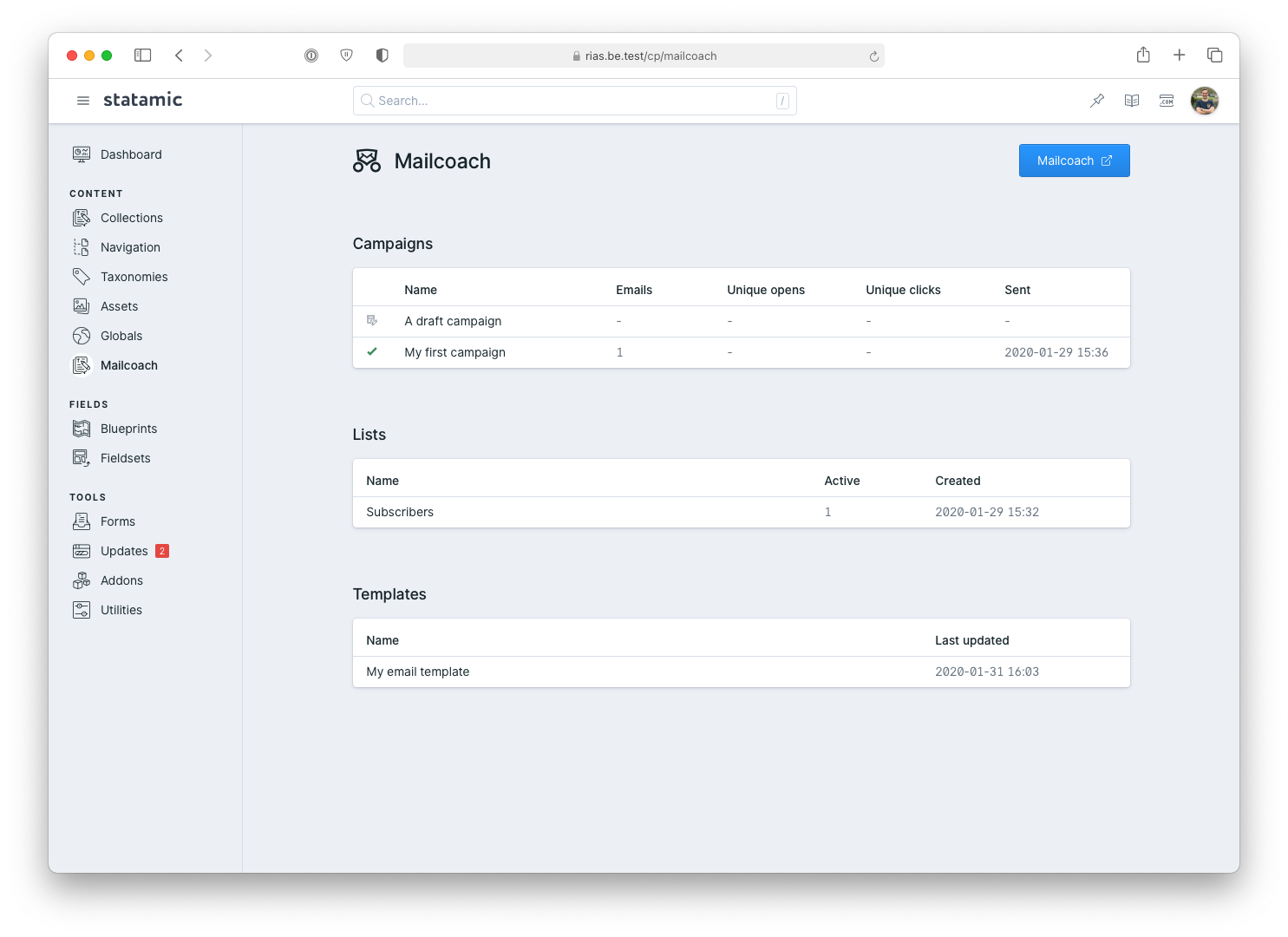The height and width of the screenshot is (937, 1288).
Task: Click Unique clicks column header
Action: coord(903,290)
